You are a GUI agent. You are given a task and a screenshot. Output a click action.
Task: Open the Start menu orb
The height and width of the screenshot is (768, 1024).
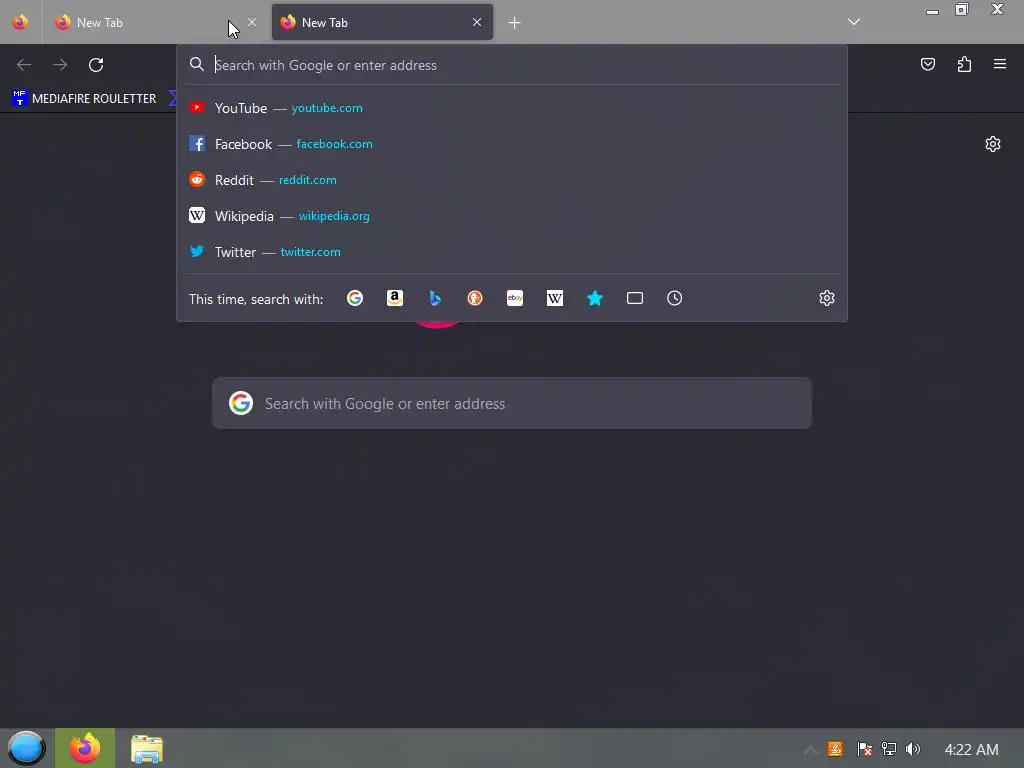(x=26, y=748)
